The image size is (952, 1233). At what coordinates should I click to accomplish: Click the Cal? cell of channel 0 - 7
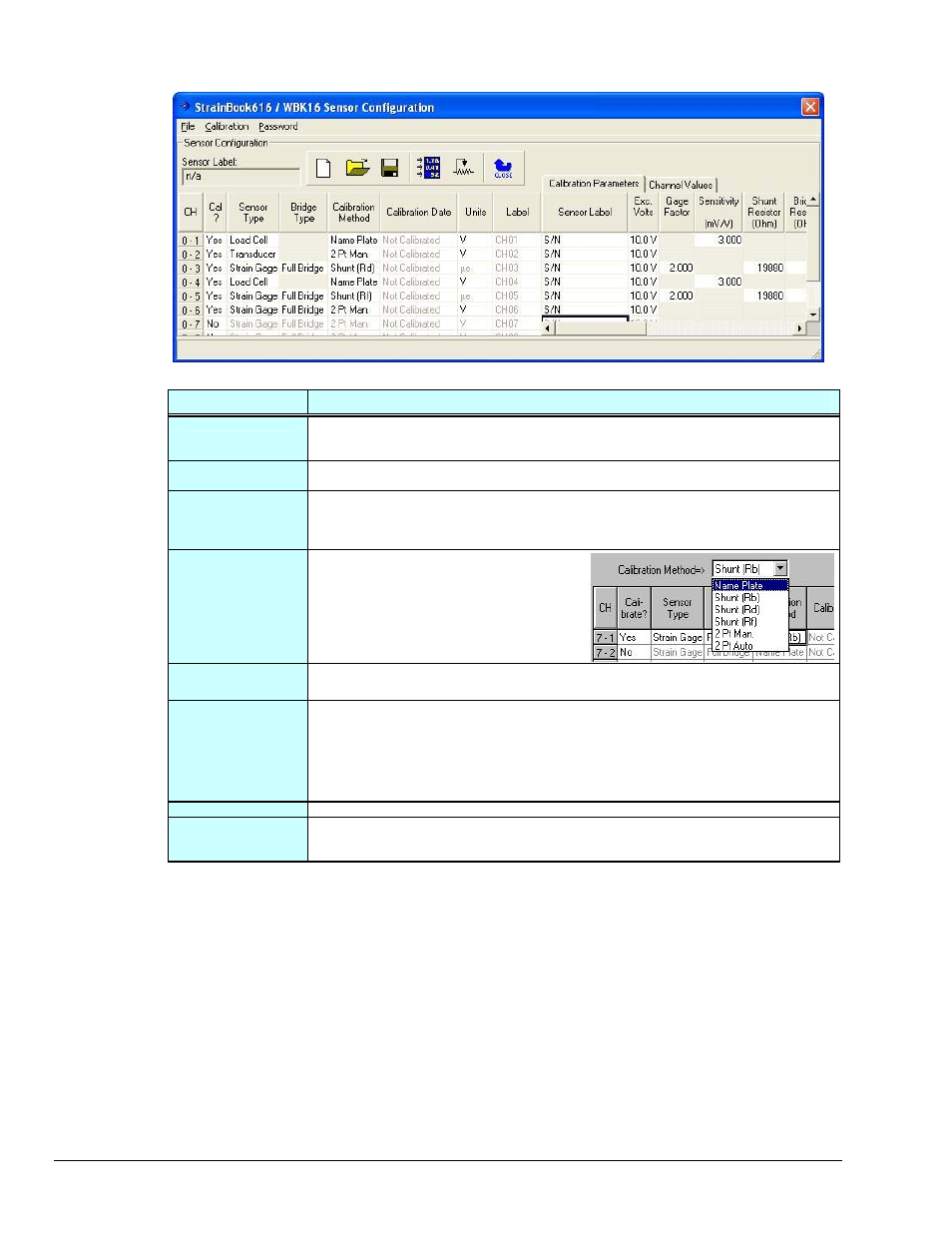215,324
